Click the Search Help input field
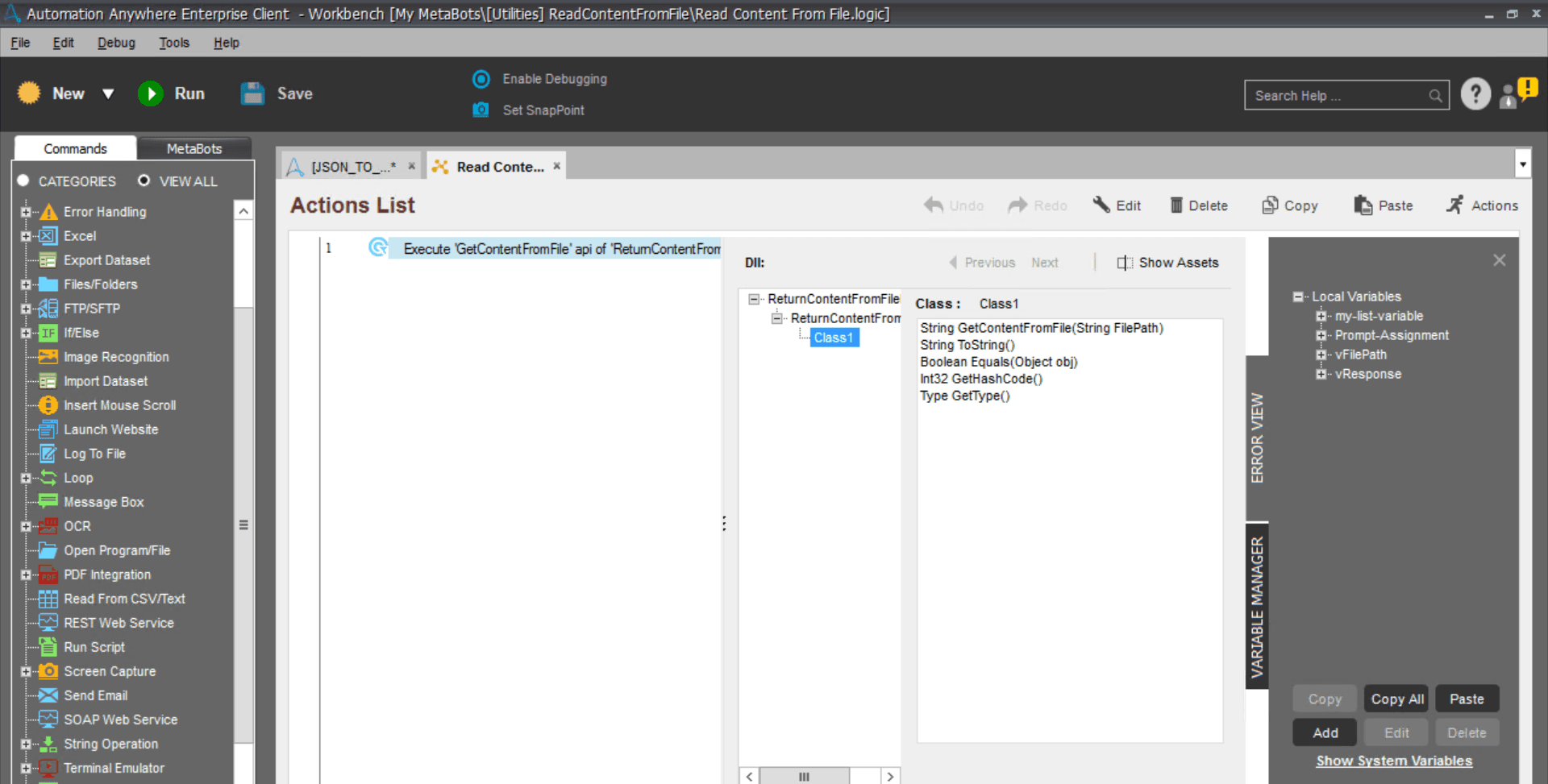Screen dimensions: 1548x784 pyautogui.click(x=1338, y=95)
